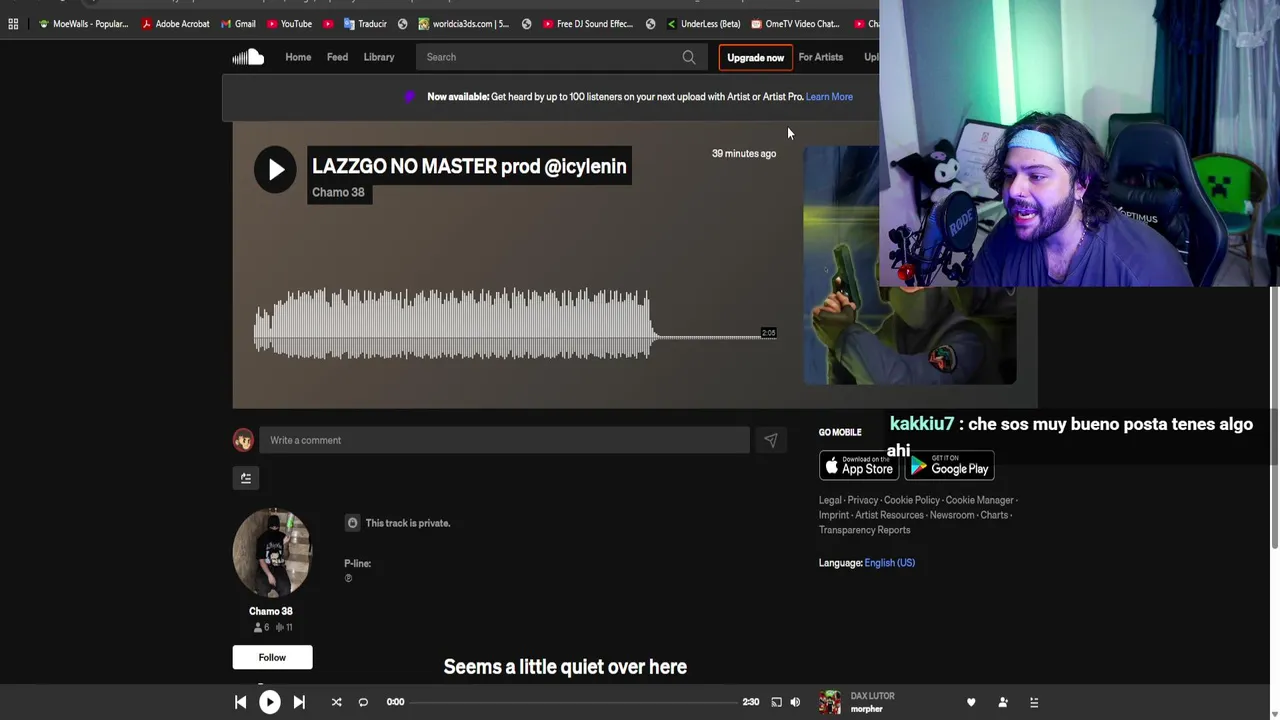Image resolution: width=1280 pixels, height=720 pixels.
Task: Click the page vertical scrollbar
Action: (x=1275, y=417)
